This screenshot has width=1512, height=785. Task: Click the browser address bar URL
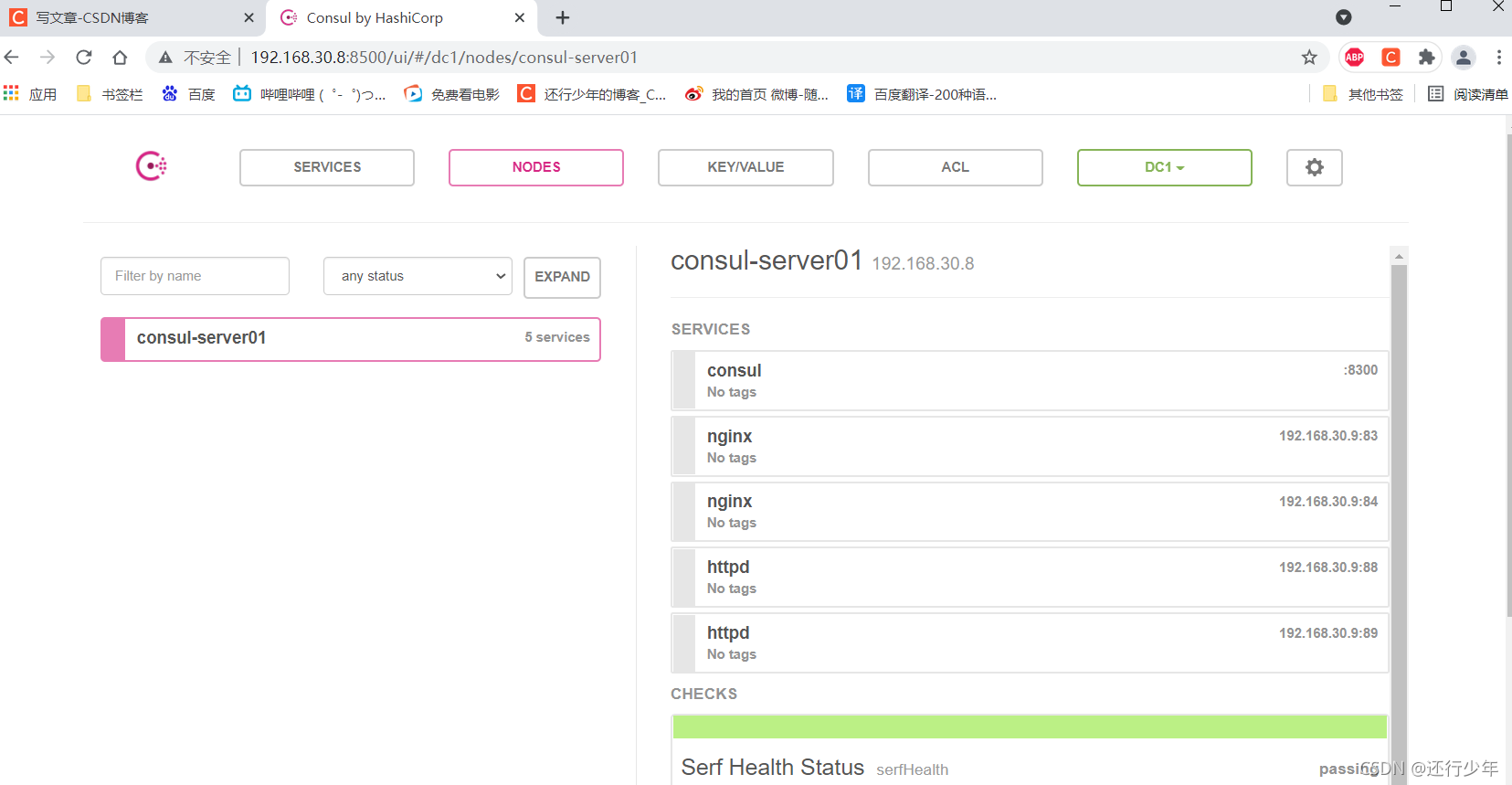(x=444, y=58)
